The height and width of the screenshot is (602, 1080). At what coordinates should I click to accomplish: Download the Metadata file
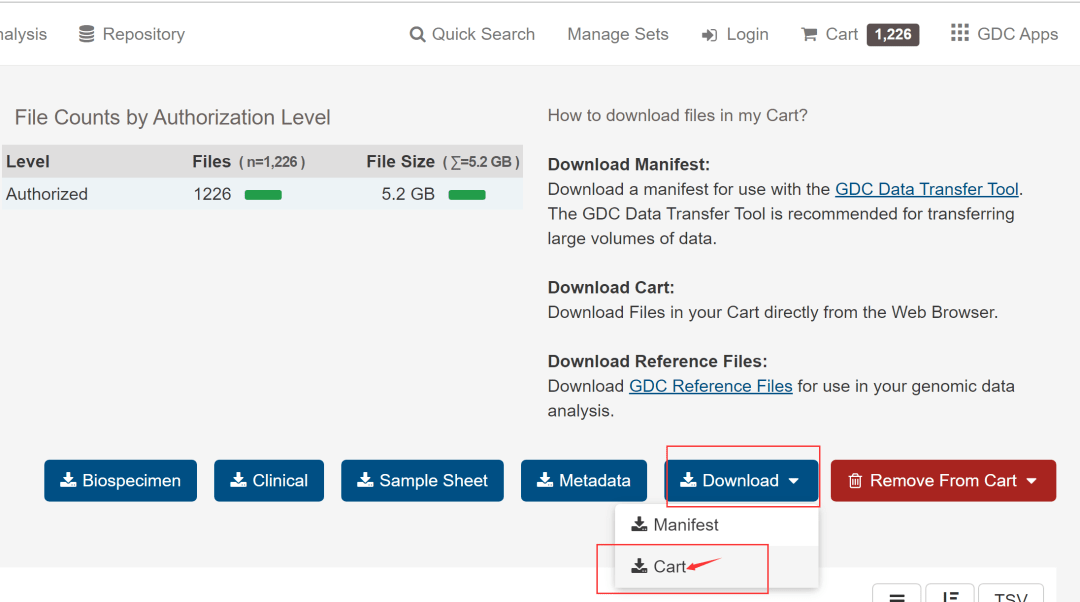[583, 481]
